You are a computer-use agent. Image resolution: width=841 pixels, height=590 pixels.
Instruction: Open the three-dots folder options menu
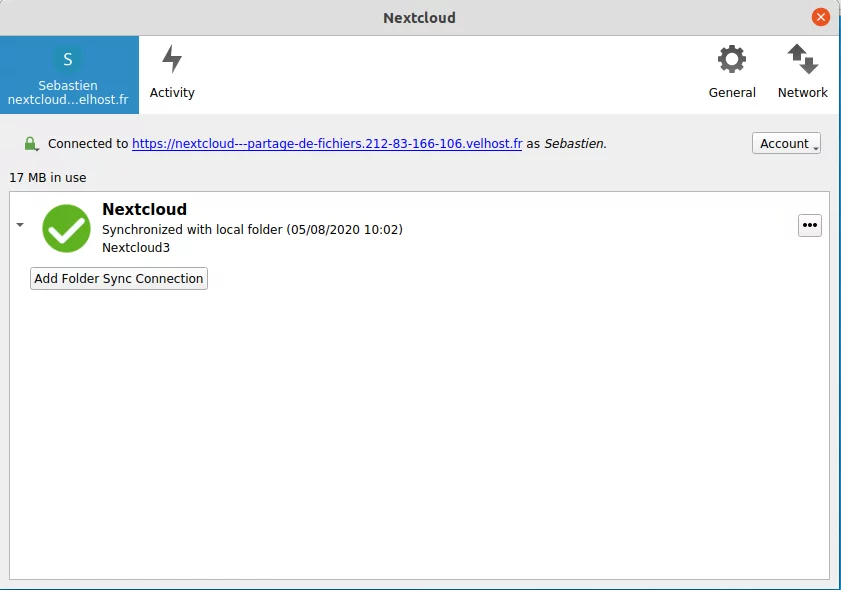click(809, 225)
